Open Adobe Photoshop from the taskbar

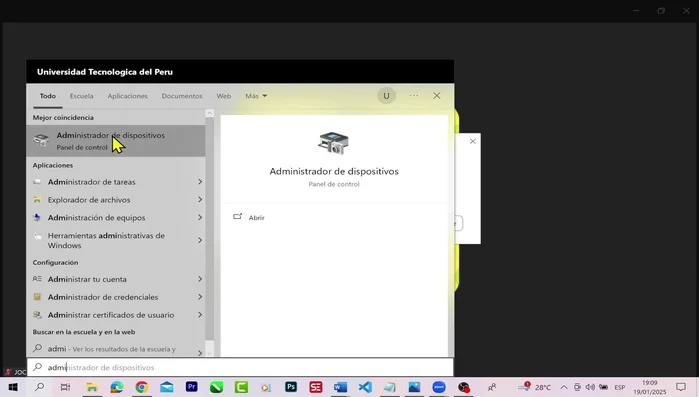(291, 387)
